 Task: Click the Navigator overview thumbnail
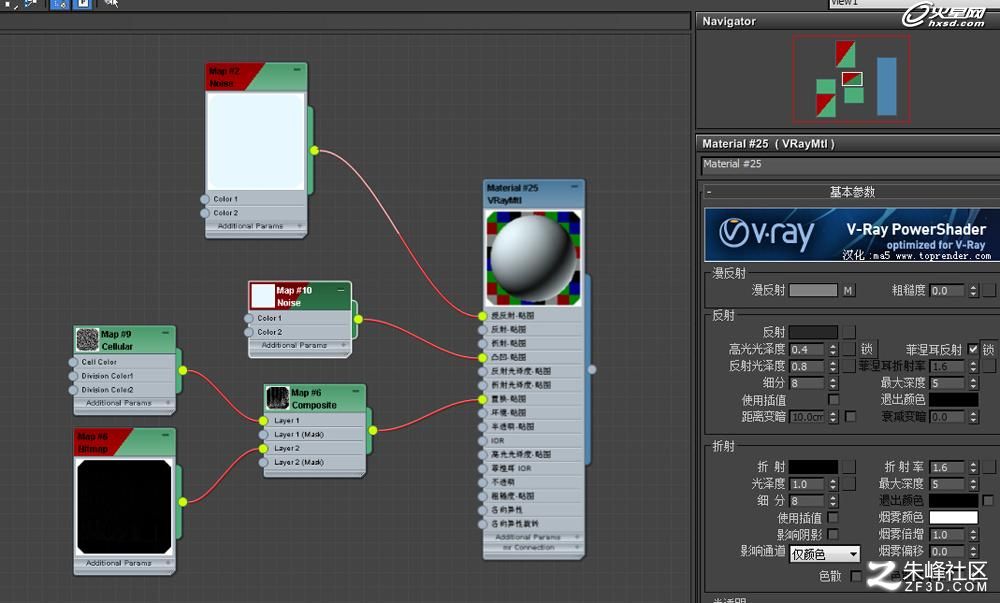(851, 79)
